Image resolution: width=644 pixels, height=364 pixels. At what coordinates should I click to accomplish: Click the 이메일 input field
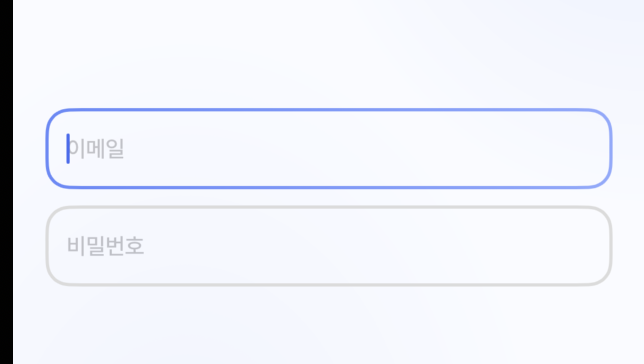[329, 148]
